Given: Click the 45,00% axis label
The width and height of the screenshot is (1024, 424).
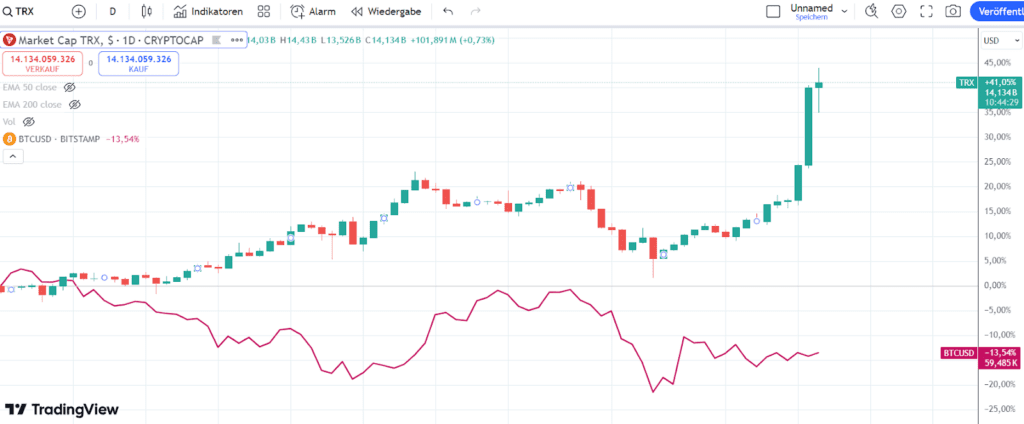Looking at the screenshot, I should [999, 63].
